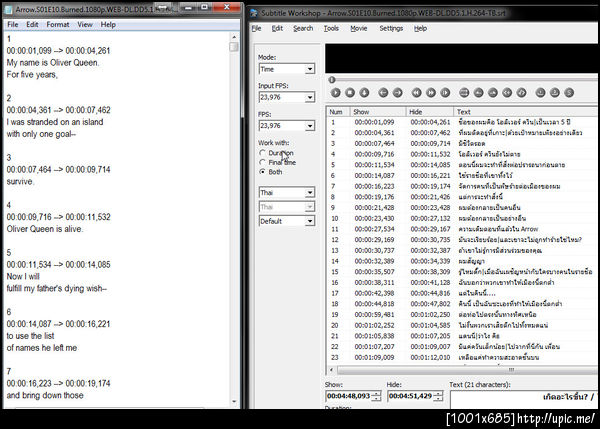Open Subtitle Workshop File menu
The image size is (600, 429).
pyautogui.click(x=256, y=28)
